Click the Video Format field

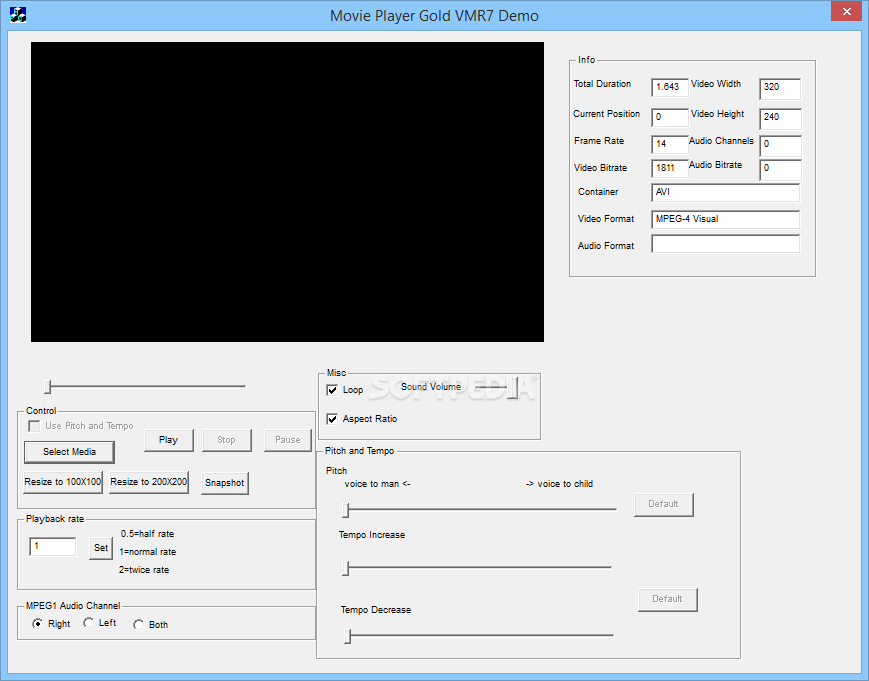click(725, 219)
